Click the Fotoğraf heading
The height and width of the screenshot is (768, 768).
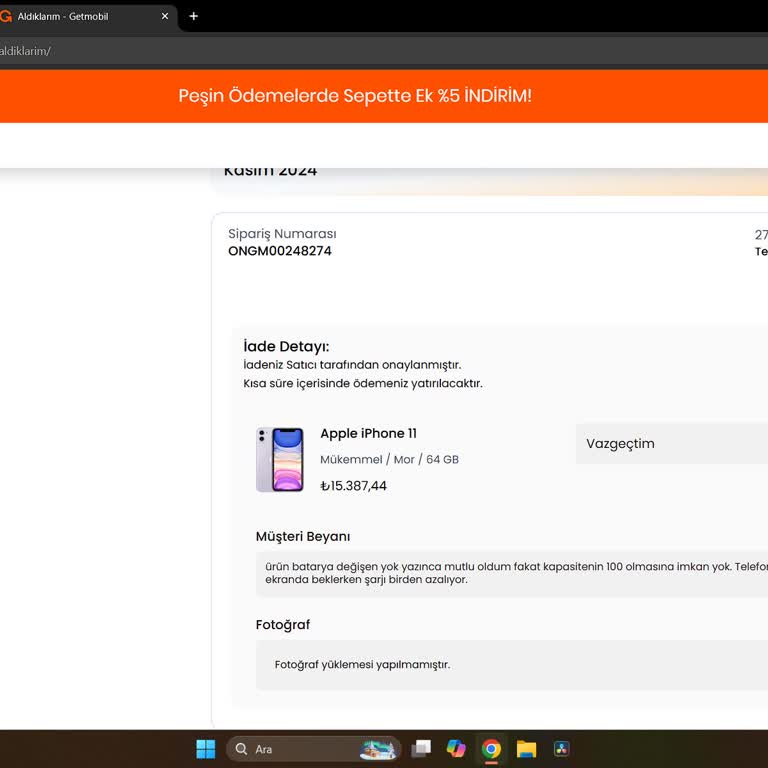pyautogui.click(x=283, y=624)
